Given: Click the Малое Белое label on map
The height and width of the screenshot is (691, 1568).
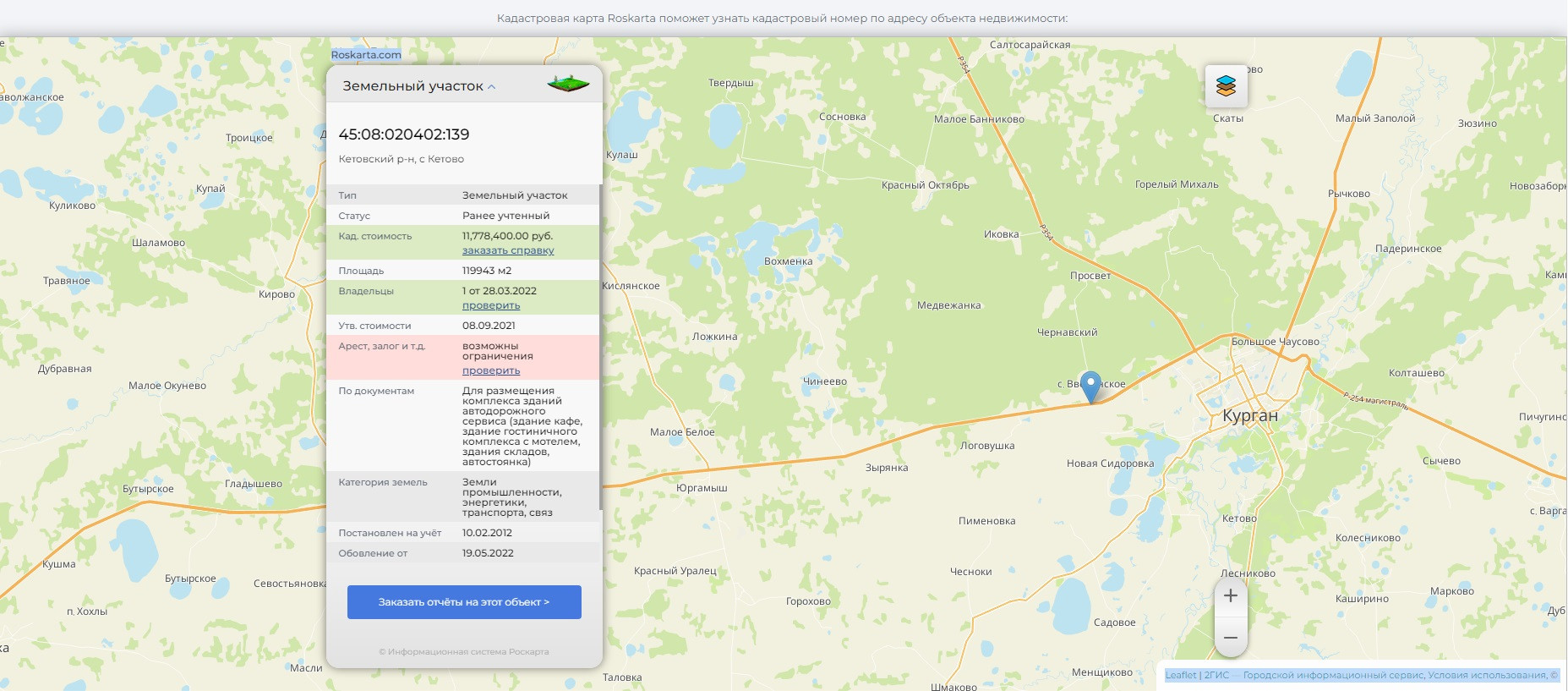Looking at the screenshot, I should [682, 432].
